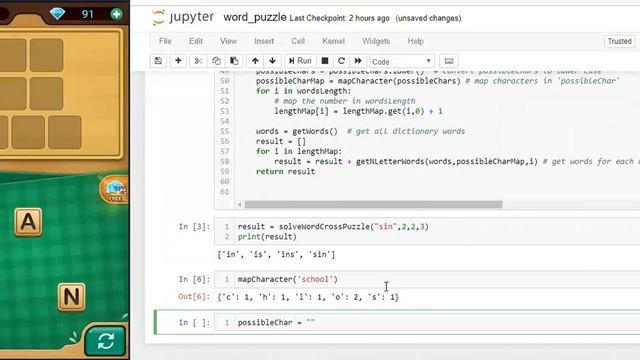Click the Last Checkpoint text
The width and height of the screenshot is (640, 360).
click(339, 18)
